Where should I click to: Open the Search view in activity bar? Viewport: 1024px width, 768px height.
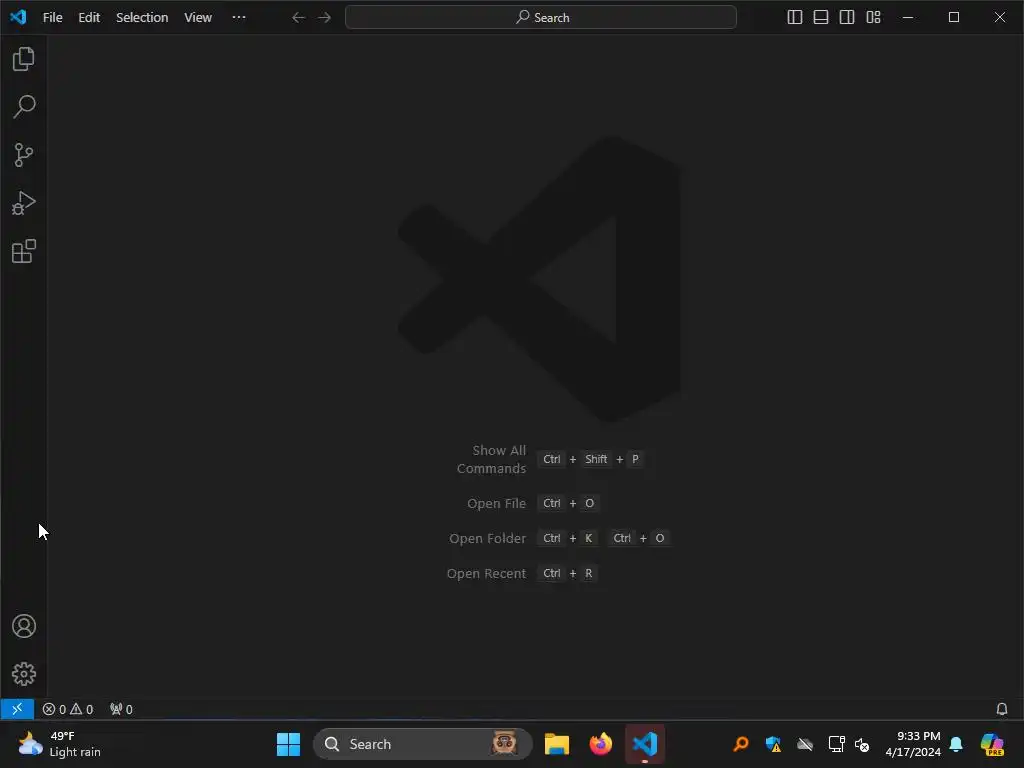pyautogui.click(x=24, y=106)
